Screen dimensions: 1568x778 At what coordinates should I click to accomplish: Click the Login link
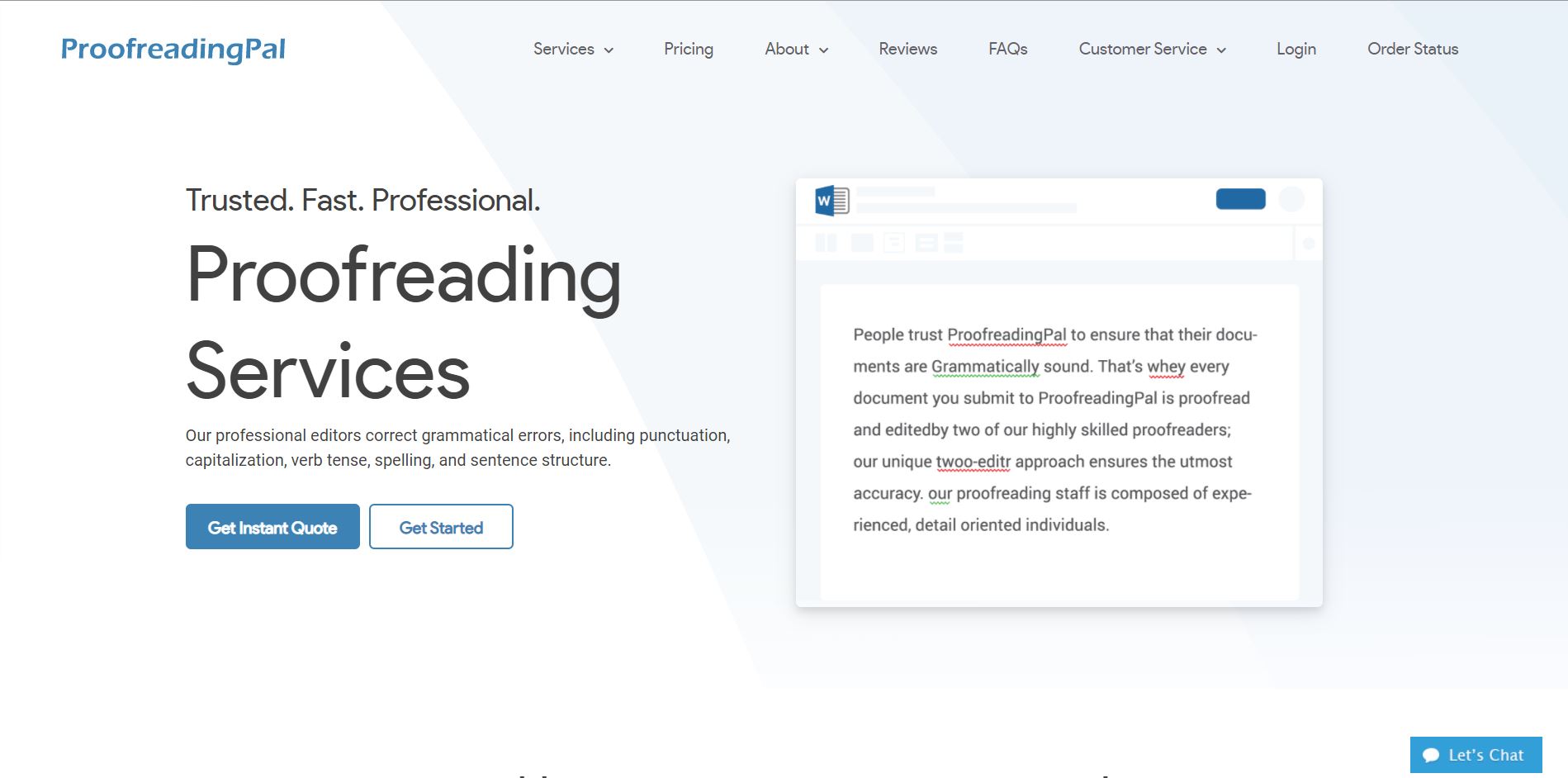click(x=1296, y=49)
